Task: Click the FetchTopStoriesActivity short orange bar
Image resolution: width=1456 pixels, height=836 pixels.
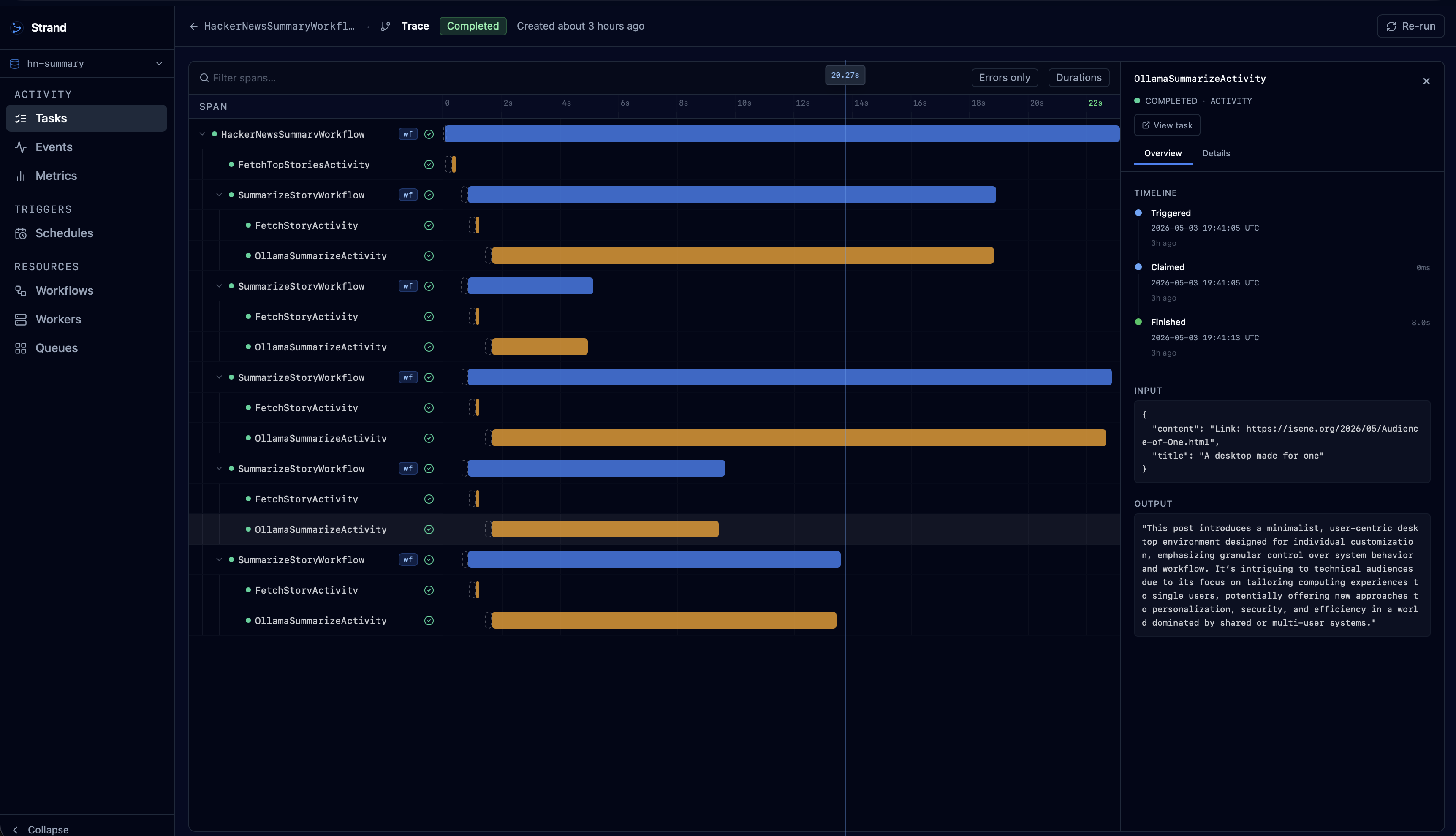Action: 454,164
